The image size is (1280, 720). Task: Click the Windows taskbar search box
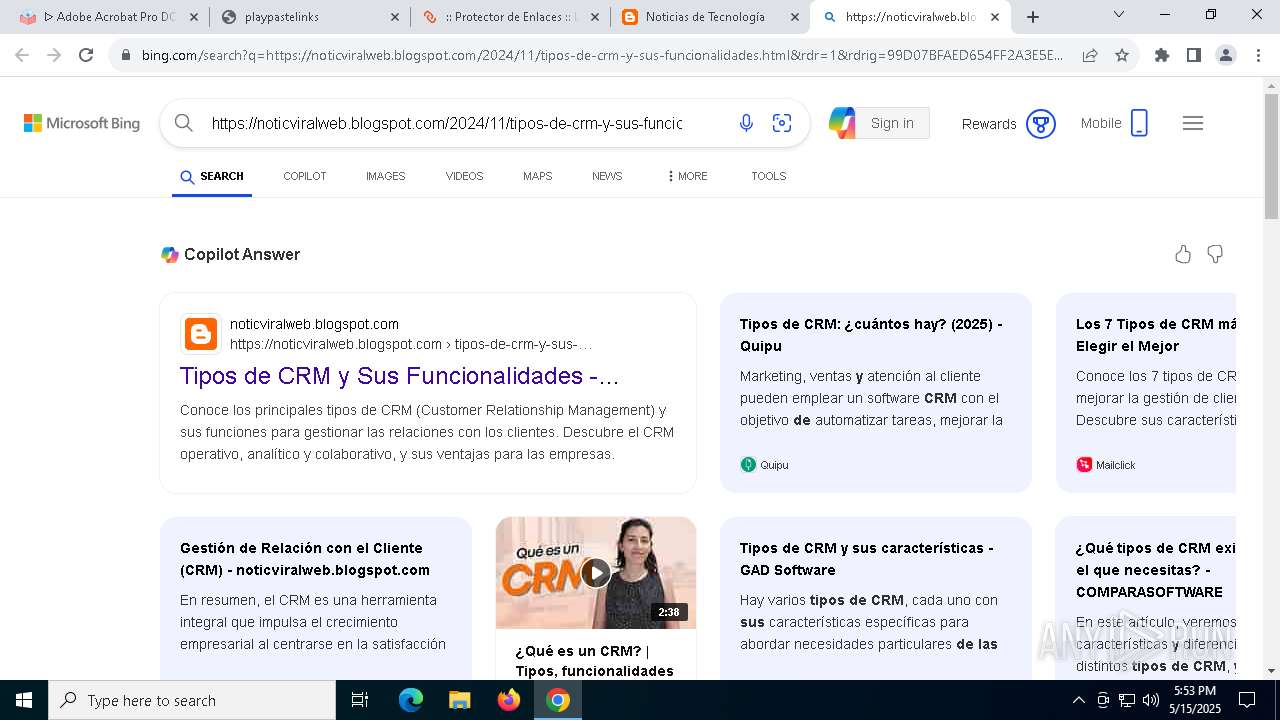pos(192,701)
